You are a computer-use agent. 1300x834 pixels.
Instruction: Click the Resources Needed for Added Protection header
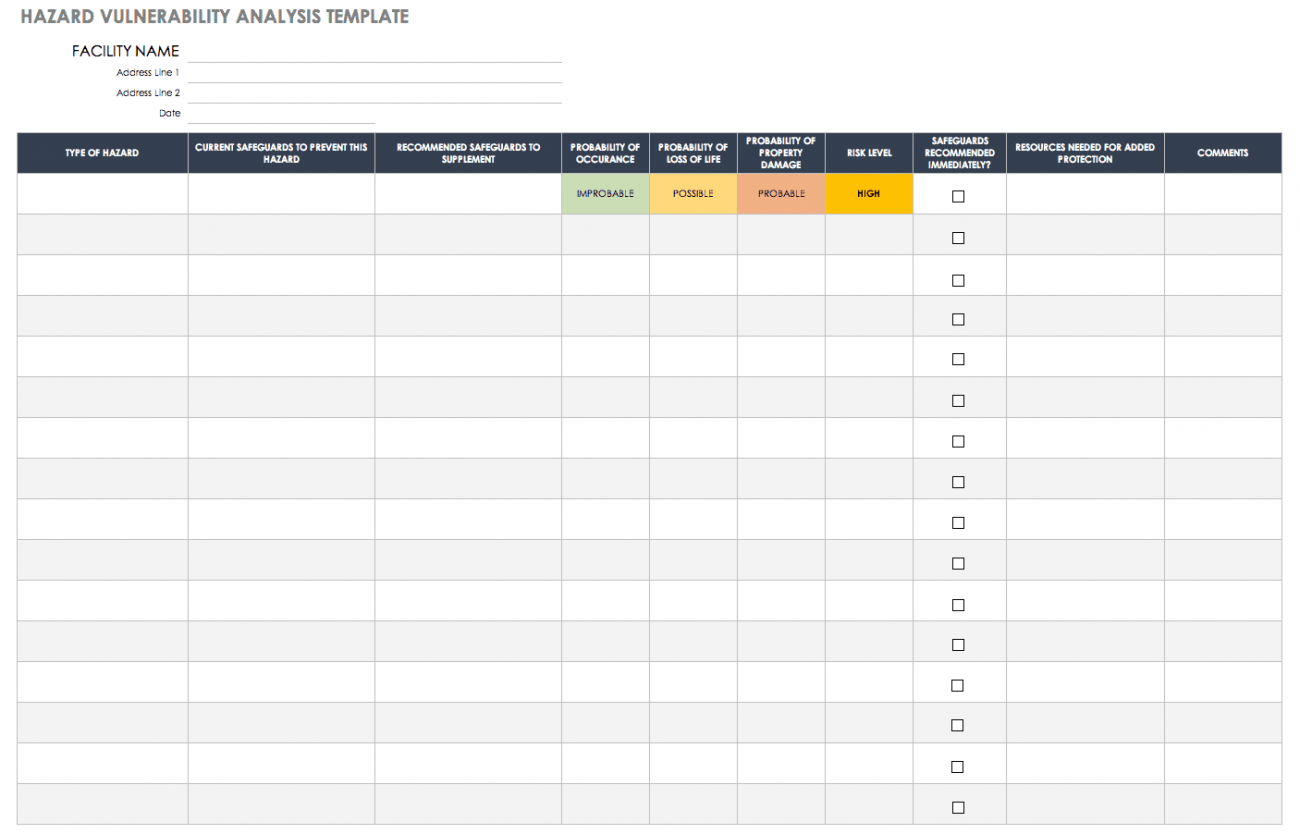click(1085, 153)
